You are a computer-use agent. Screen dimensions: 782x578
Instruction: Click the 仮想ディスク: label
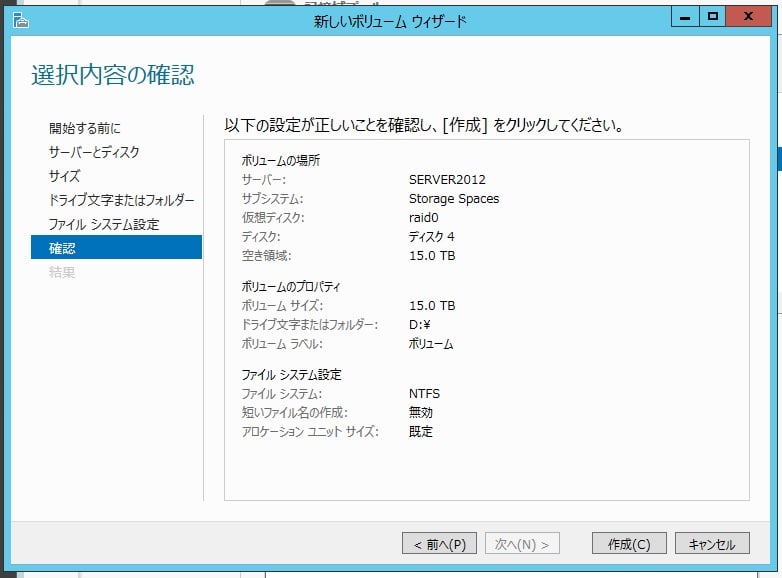point(273,217)
